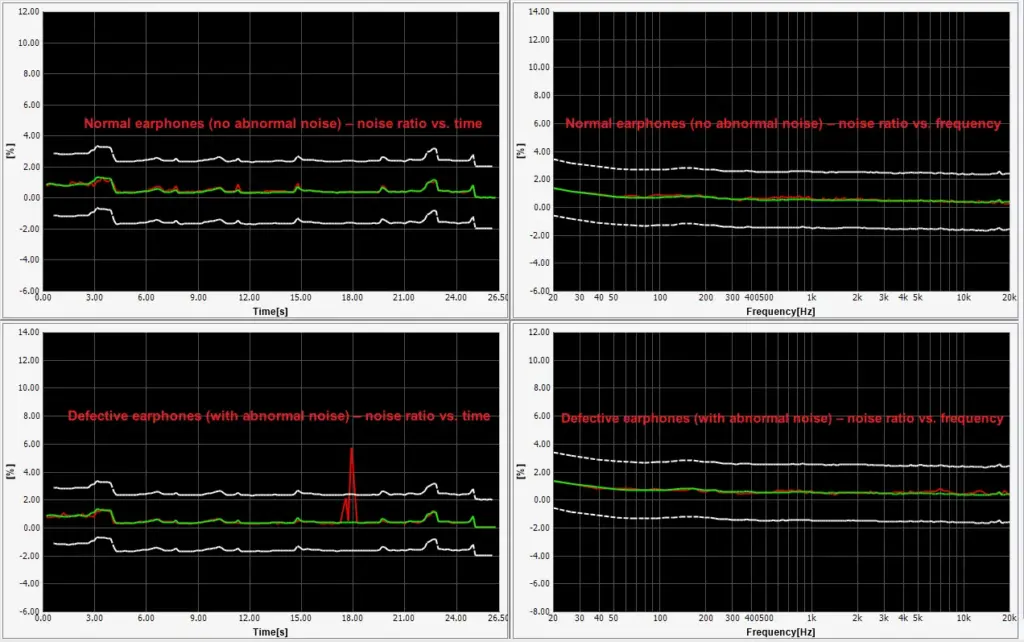Click 'Frequency[Hz]' label under bottom-right chart

781,631
